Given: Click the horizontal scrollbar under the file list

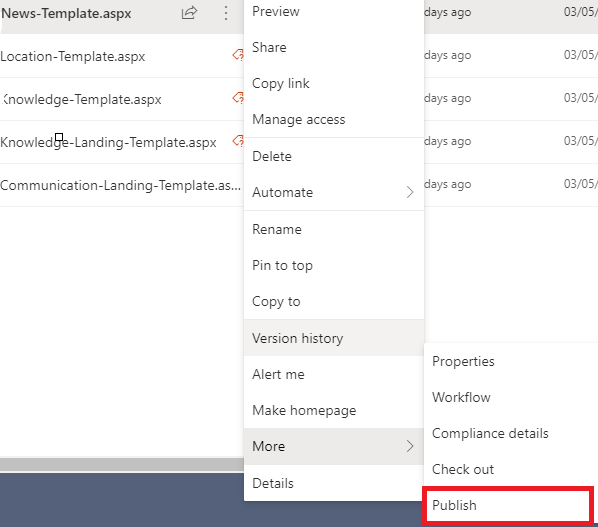Looking at the screenshot, I should point(122,464).
